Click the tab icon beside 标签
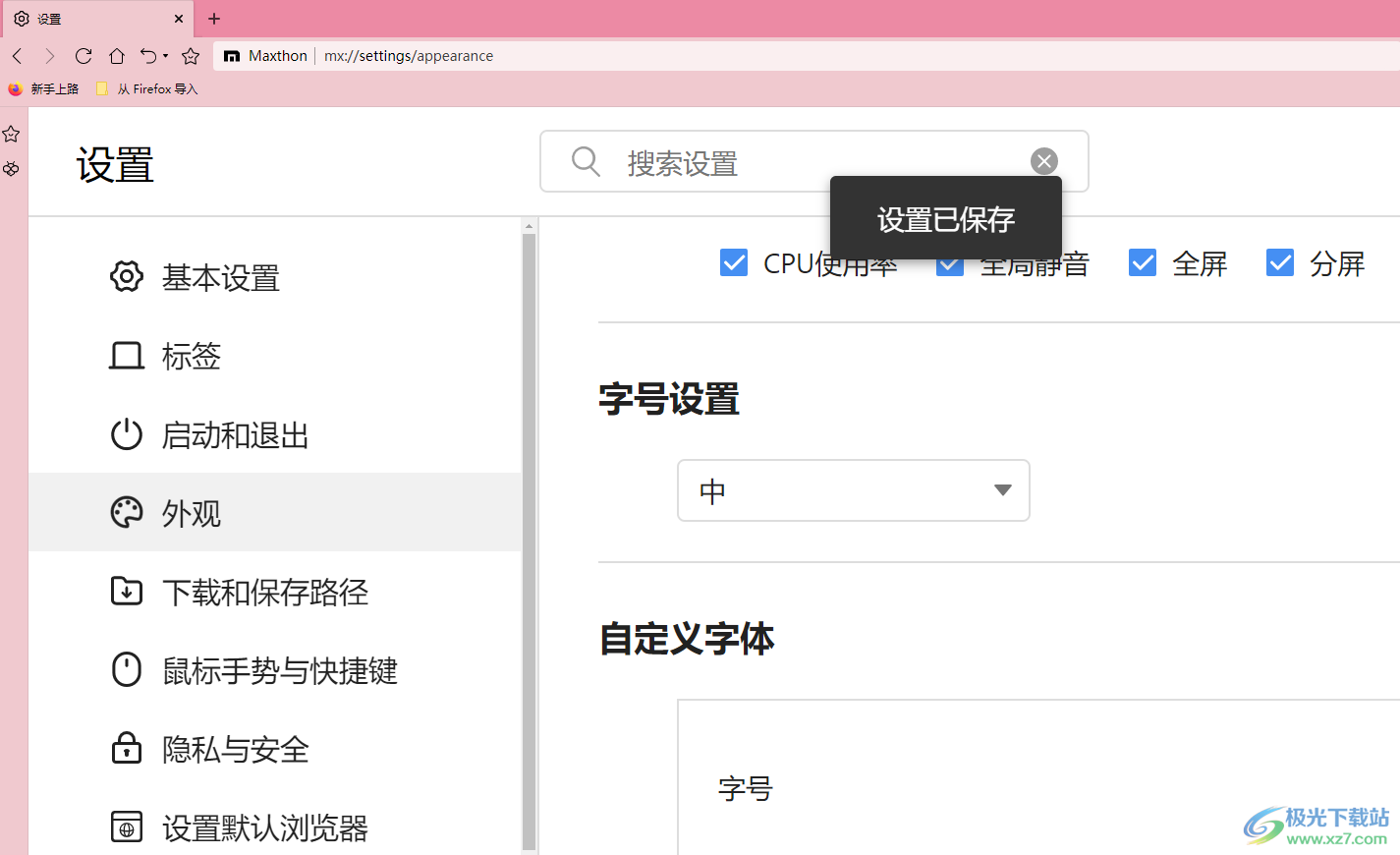The height and width of the screenshot is (855, 1400). pyautogui.click(x=127, y=356)
